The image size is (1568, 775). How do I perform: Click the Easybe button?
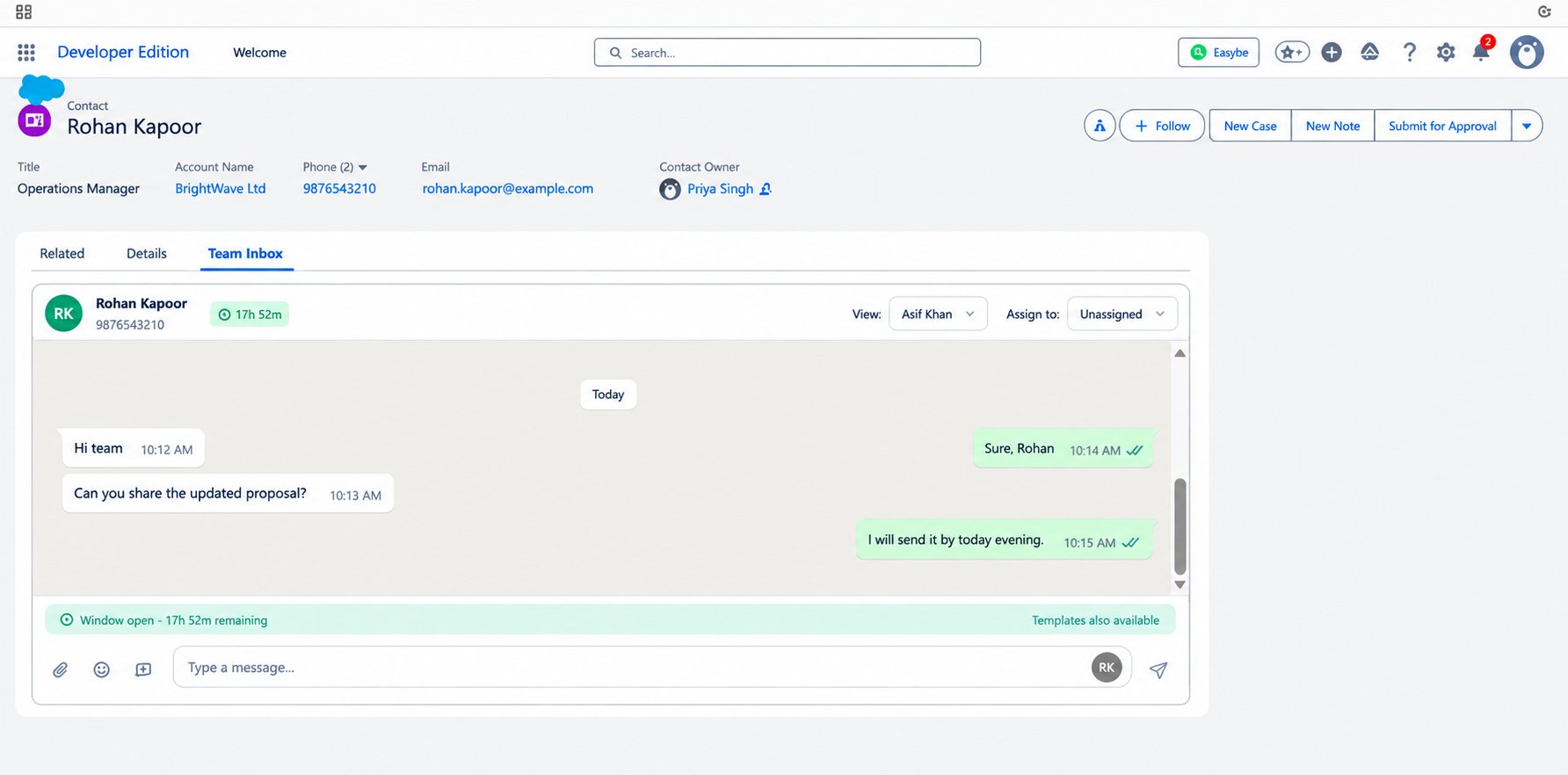(x=1218, y=53)
